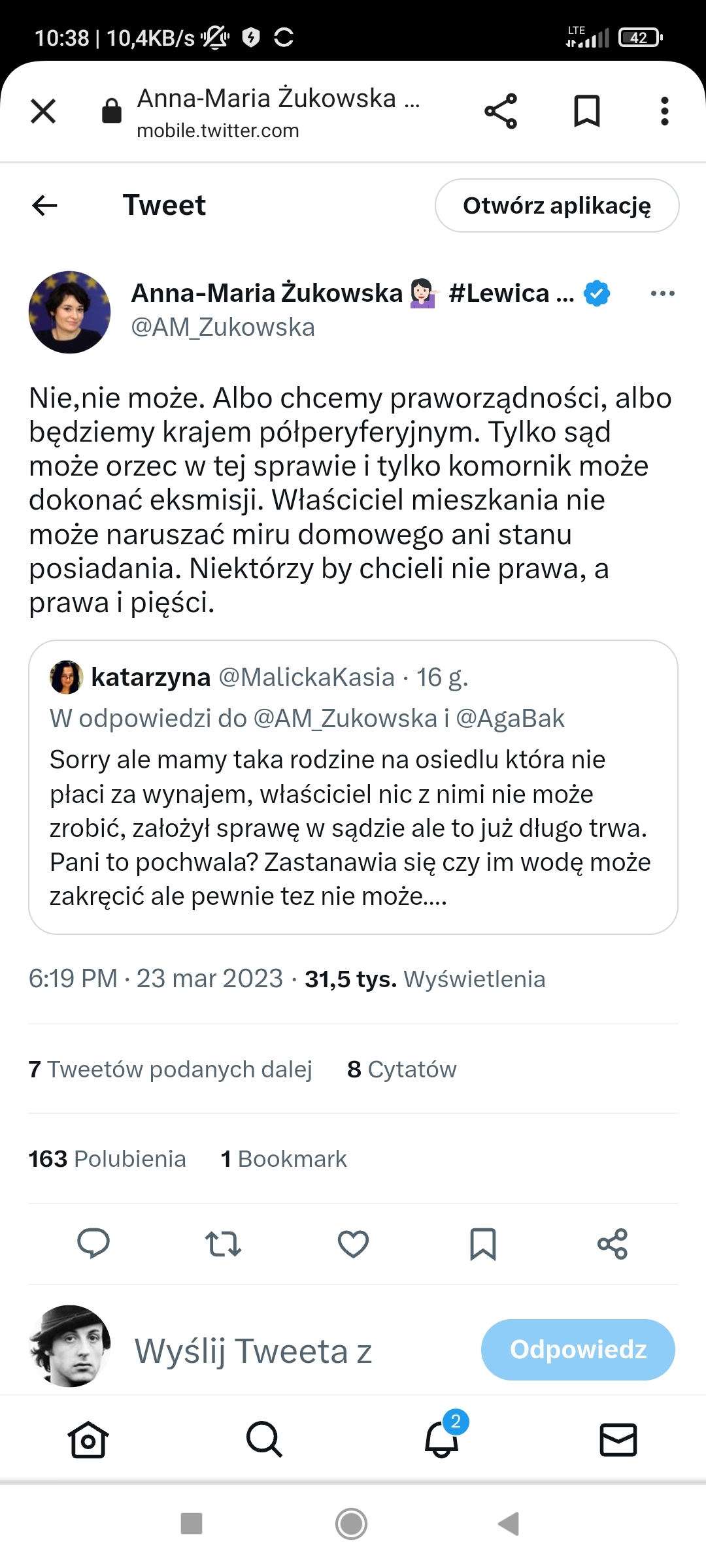Toggle the browser bookmark icon in the top bar
The height and width of the screenshot is (1568, 706).
[x=586, y=111]
